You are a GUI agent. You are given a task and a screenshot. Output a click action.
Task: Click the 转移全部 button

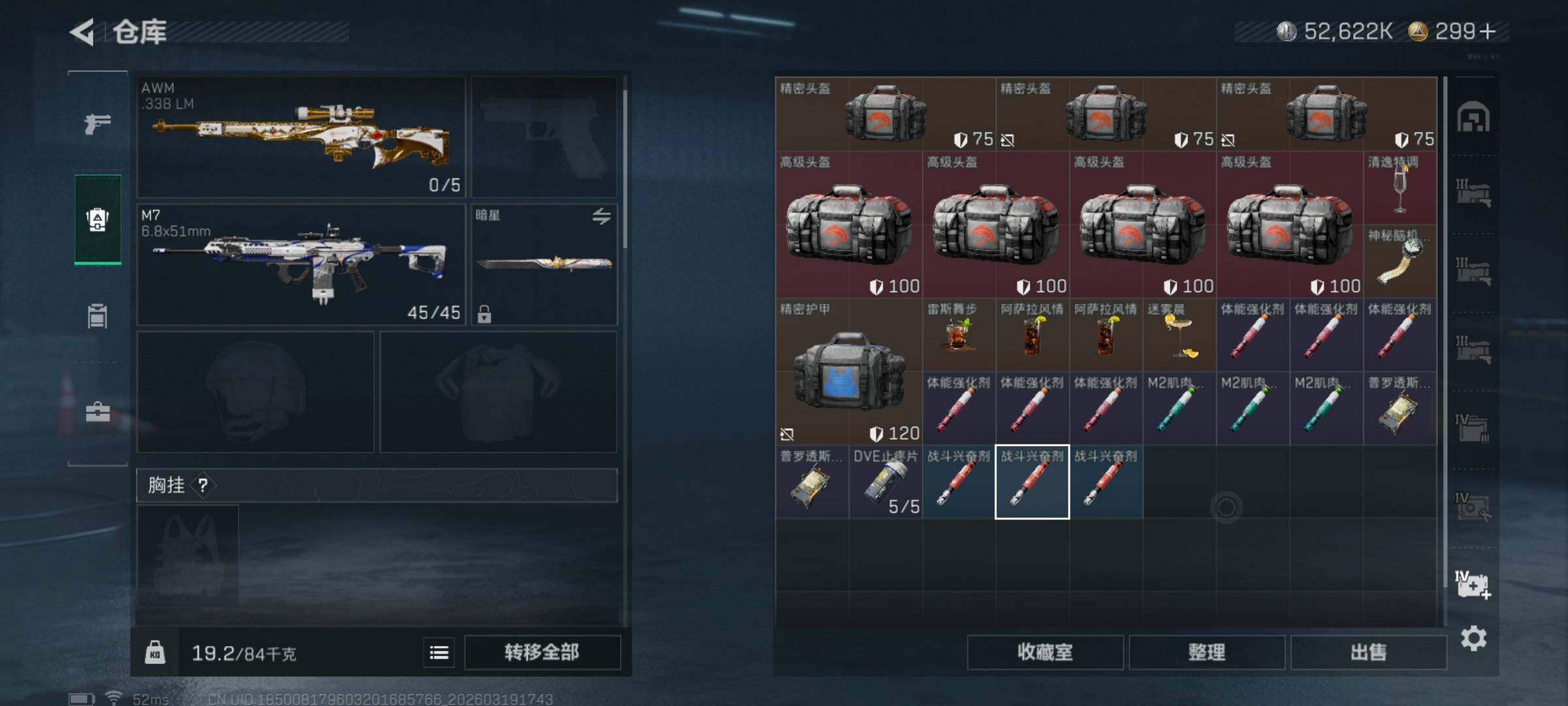tap(542, 652)
